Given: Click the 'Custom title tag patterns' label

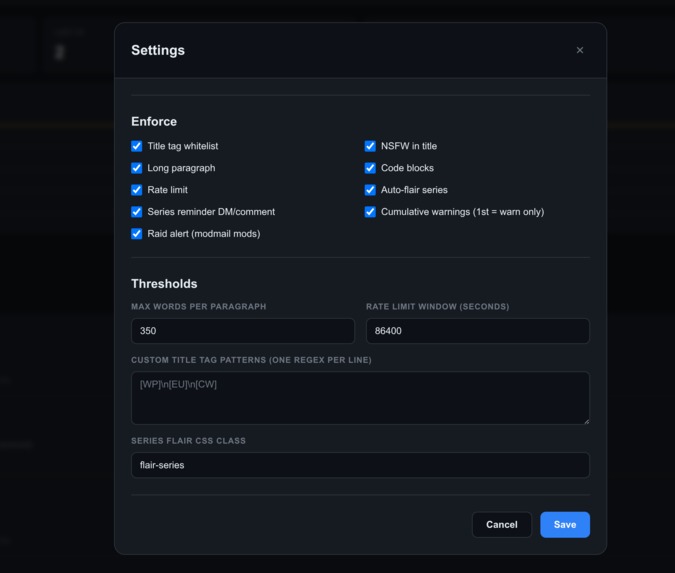Looking at the screenshot, I should 251,360.
